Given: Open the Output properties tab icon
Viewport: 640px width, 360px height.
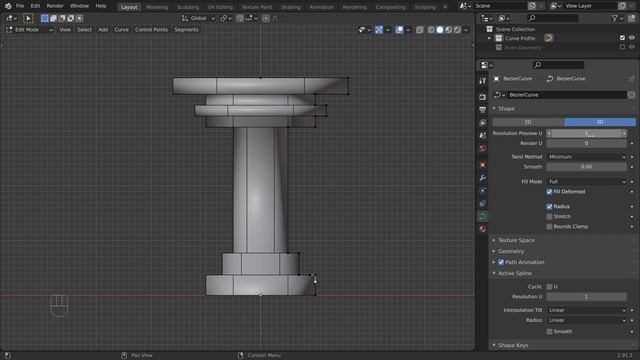Looking at the screenshot, I should [482, 109].
